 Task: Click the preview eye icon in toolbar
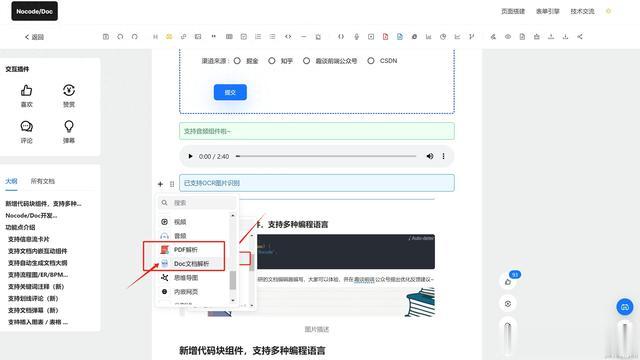click(x=508, y=37)
